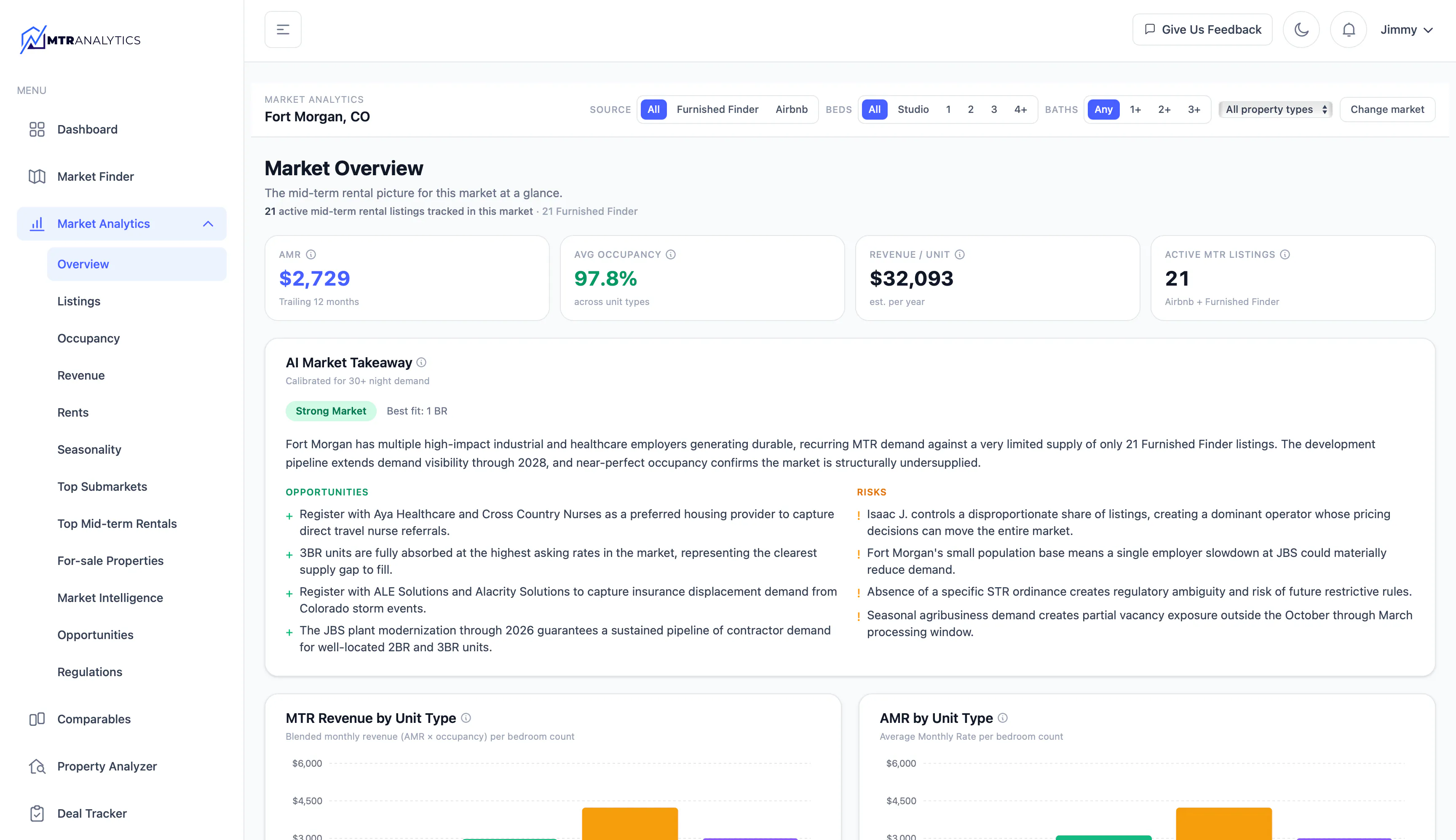
Task: Click the Market Analytics bar chart icon
Action: [37, 224]
